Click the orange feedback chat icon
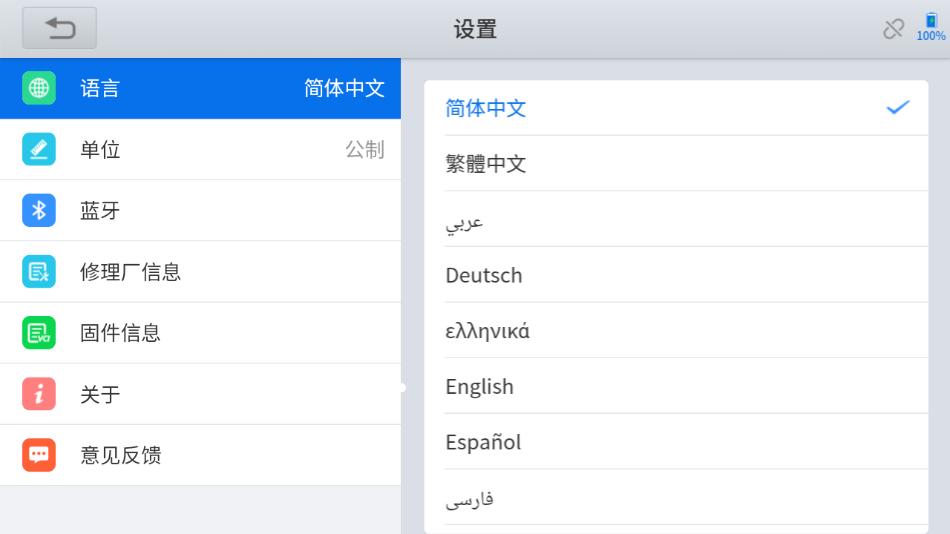950x534 pixels. point(39,455)
